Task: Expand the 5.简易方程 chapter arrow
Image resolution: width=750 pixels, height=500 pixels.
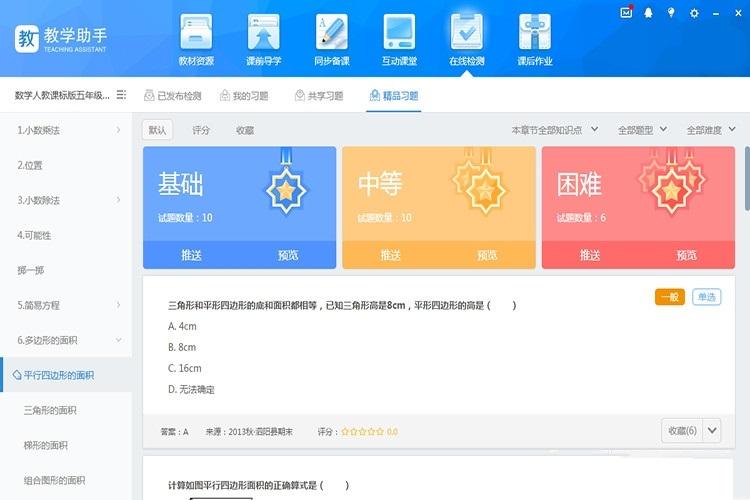Action: point(118,305)
